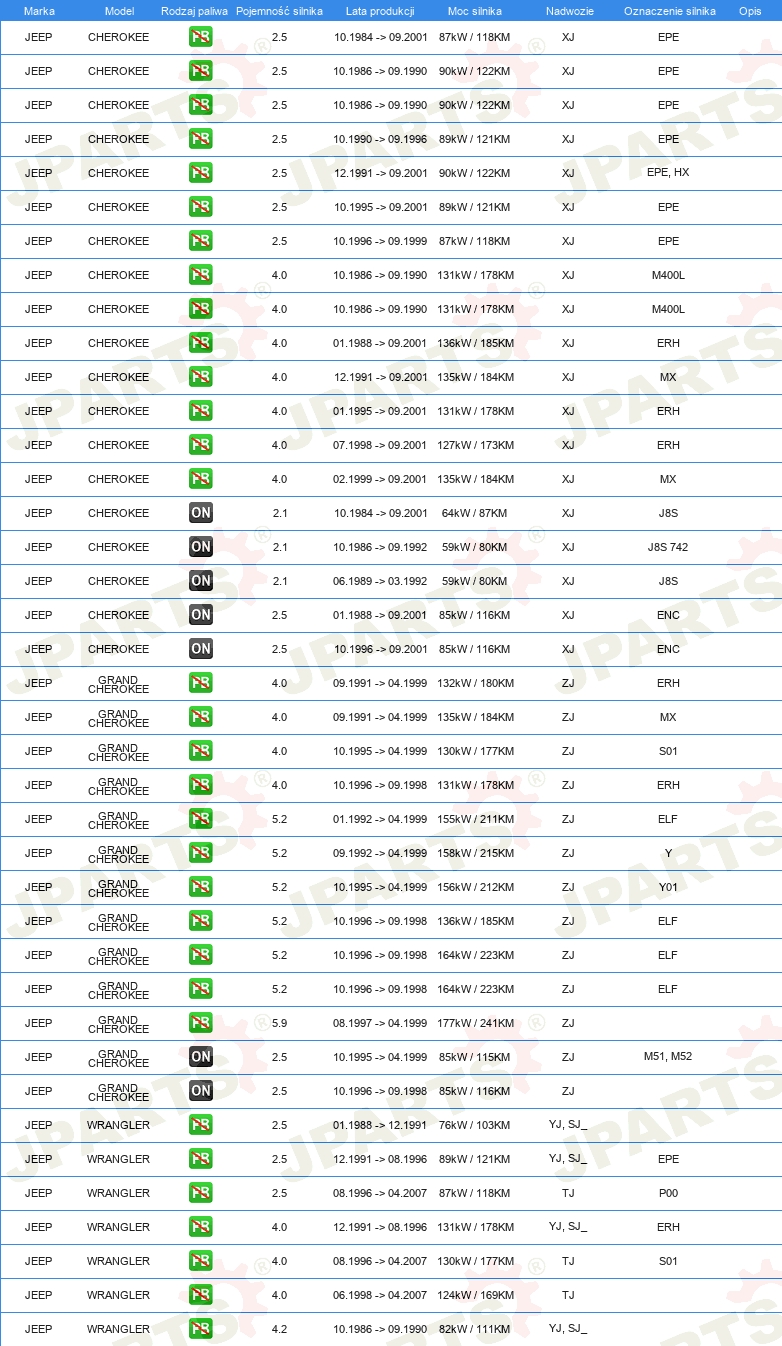Click petrol icon in Grand Cherokee 155kW / 211KM row

pos(201,819)
